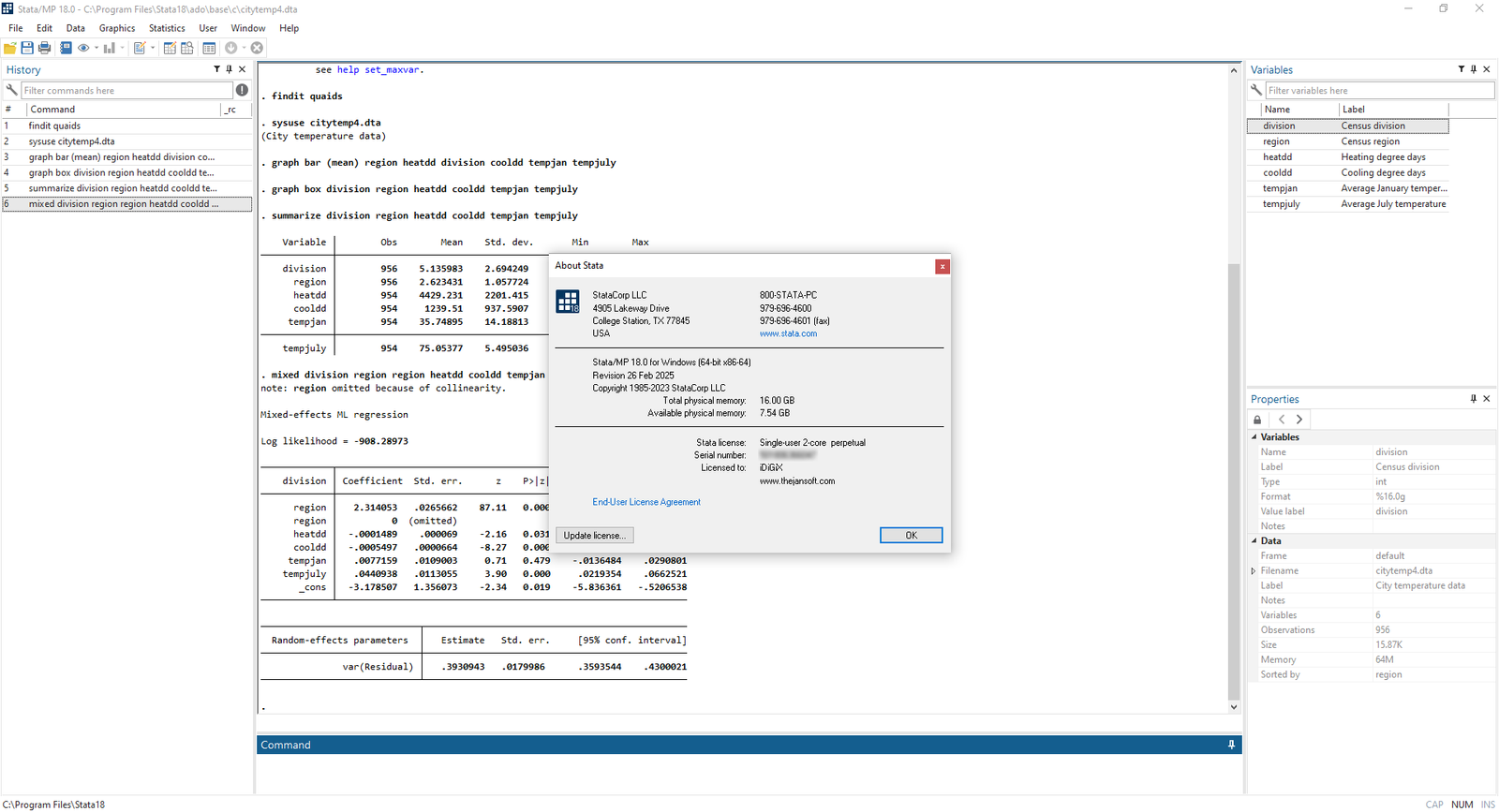Open the Window menu
The width and height of the screenshot is (1499, 812).
(248, 28)
